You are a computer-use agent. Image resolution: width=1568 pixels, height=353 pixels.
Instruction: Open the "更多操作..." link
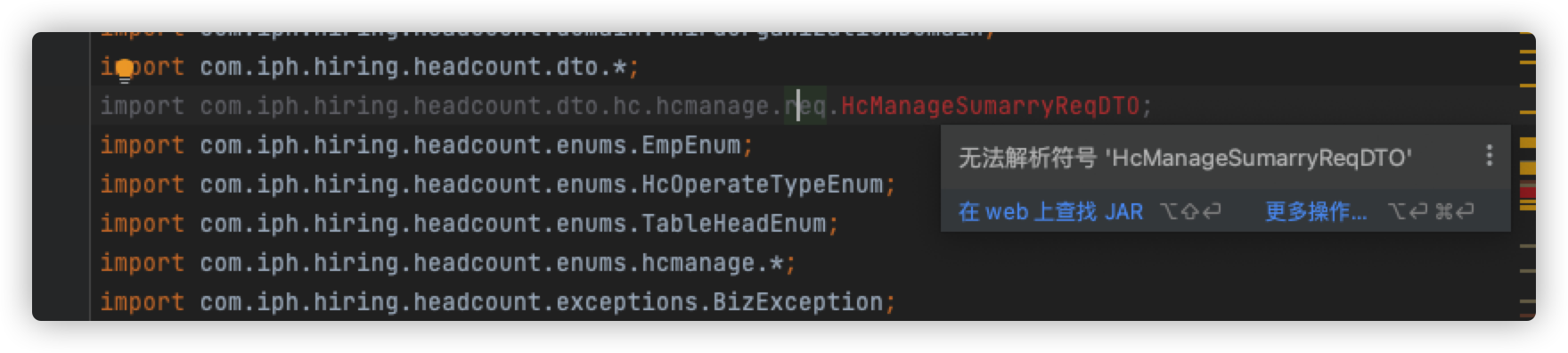coord(1316,212)
